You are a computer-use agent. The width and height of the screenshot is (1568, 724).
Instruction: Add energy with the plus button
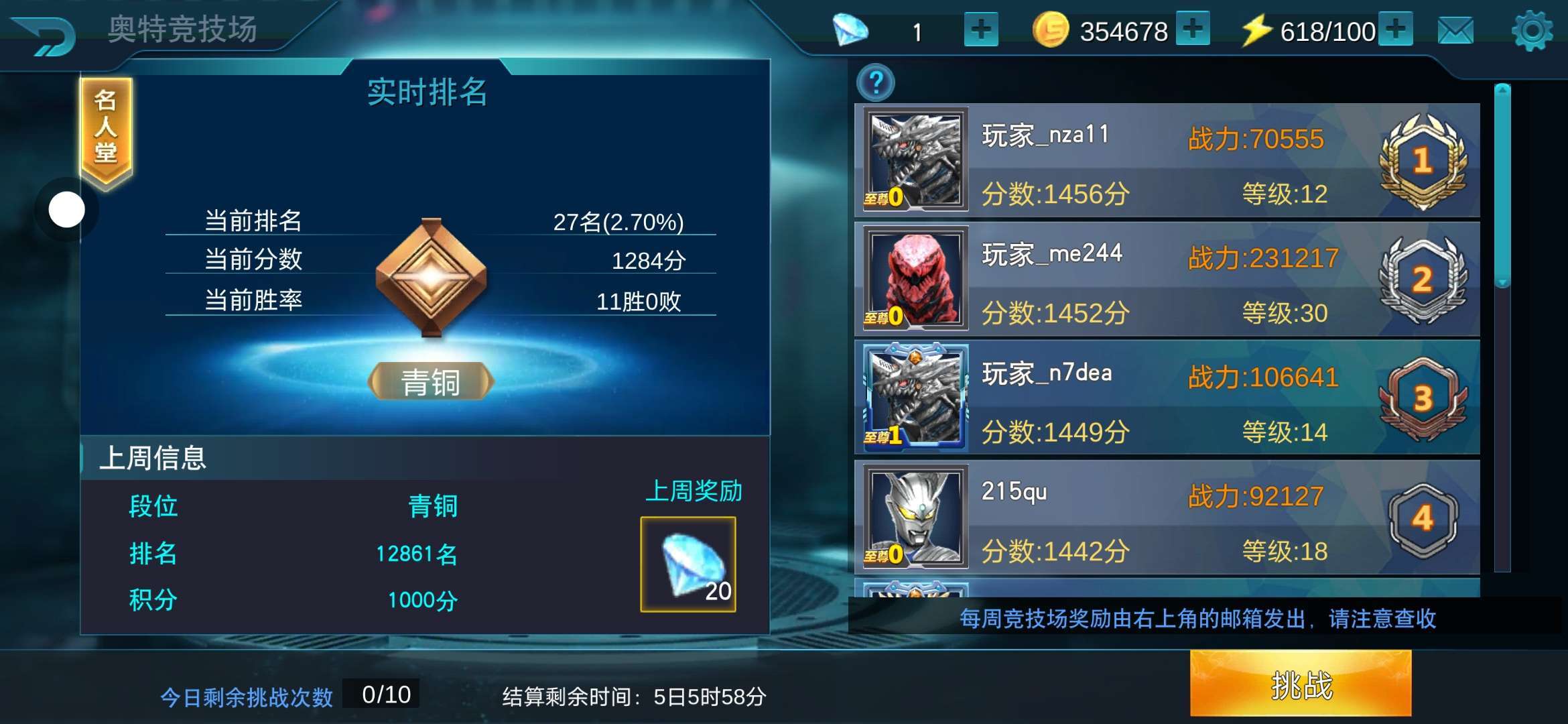pos(1395,29)
